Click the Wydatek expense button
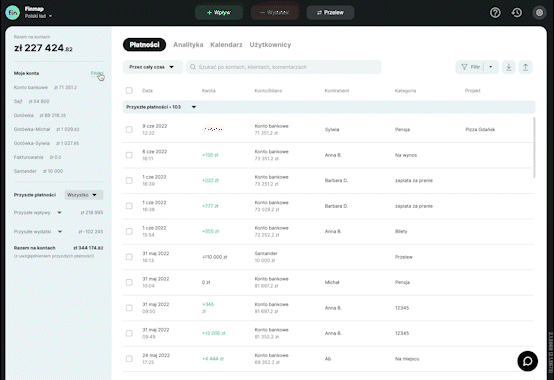554x380 pixels. pos(275,13)
